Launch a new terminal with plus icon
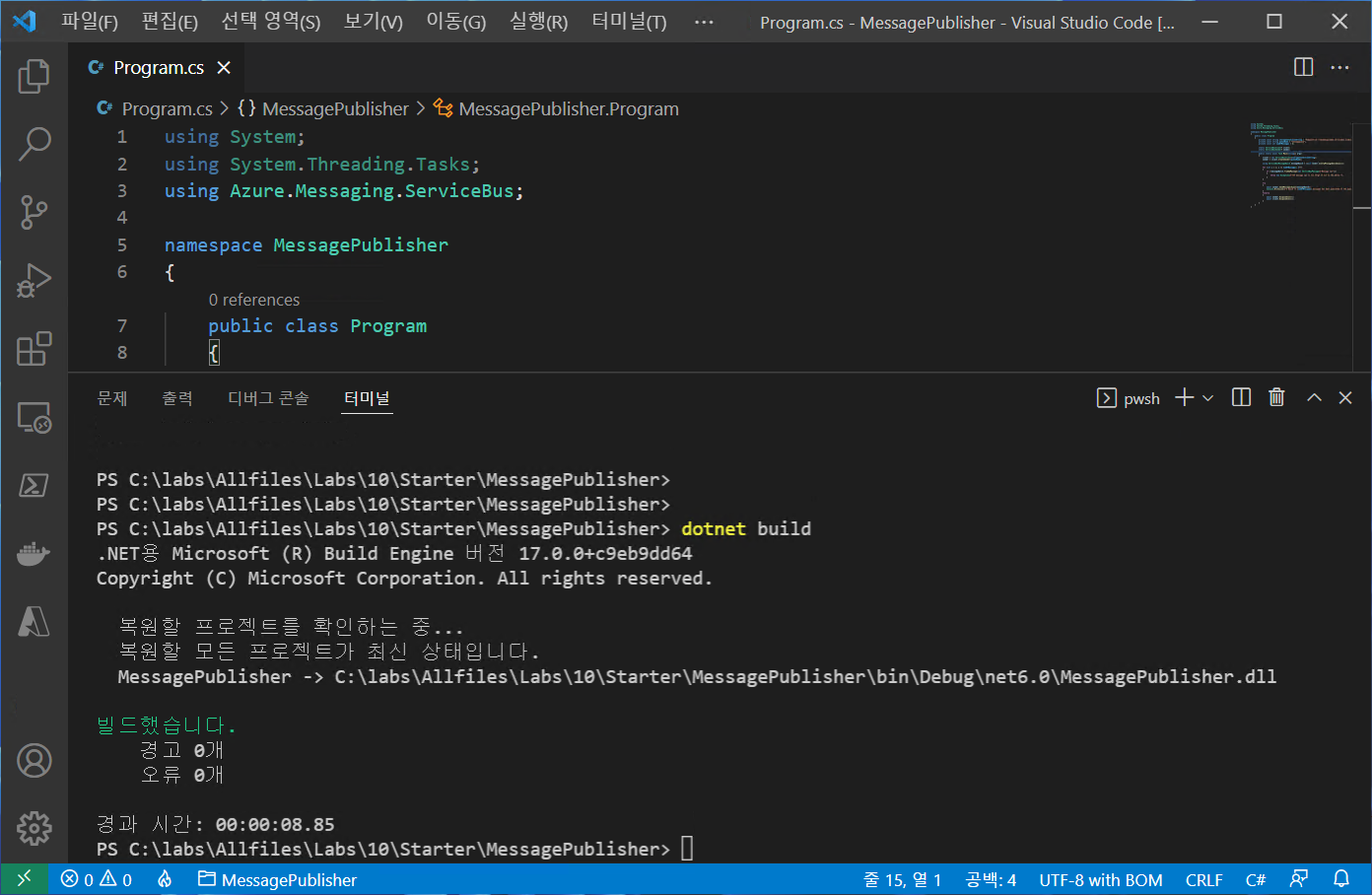 (x=1184, y=397)
